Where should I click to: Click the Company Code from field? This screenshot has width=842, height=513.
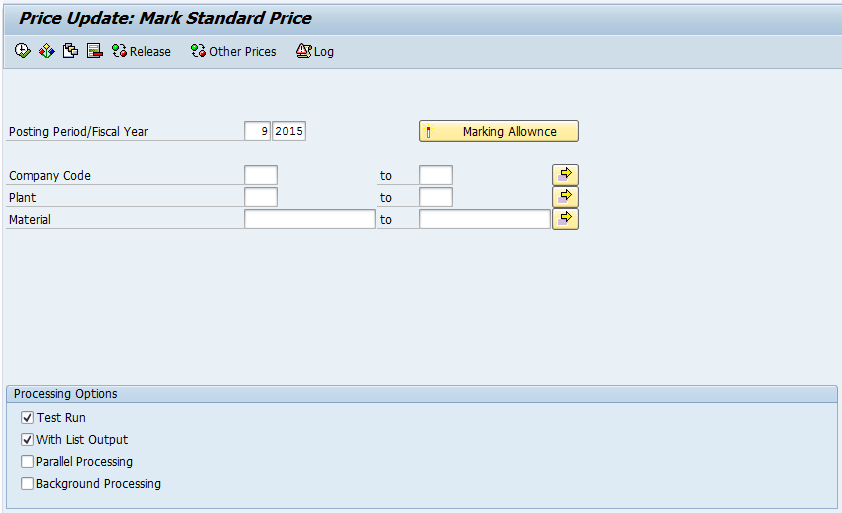(261, 175)
